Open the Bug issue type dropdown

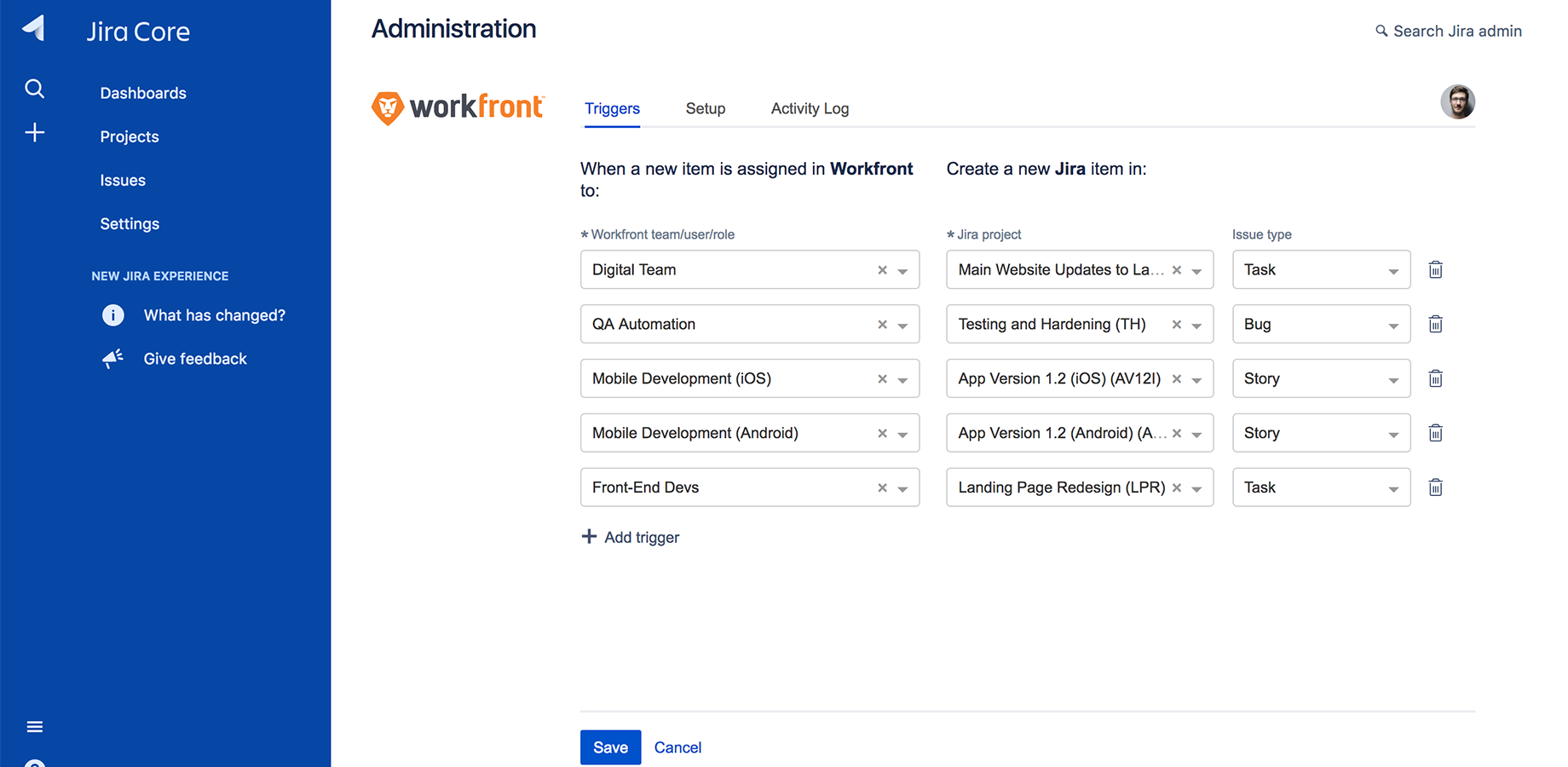(1321, 324)
